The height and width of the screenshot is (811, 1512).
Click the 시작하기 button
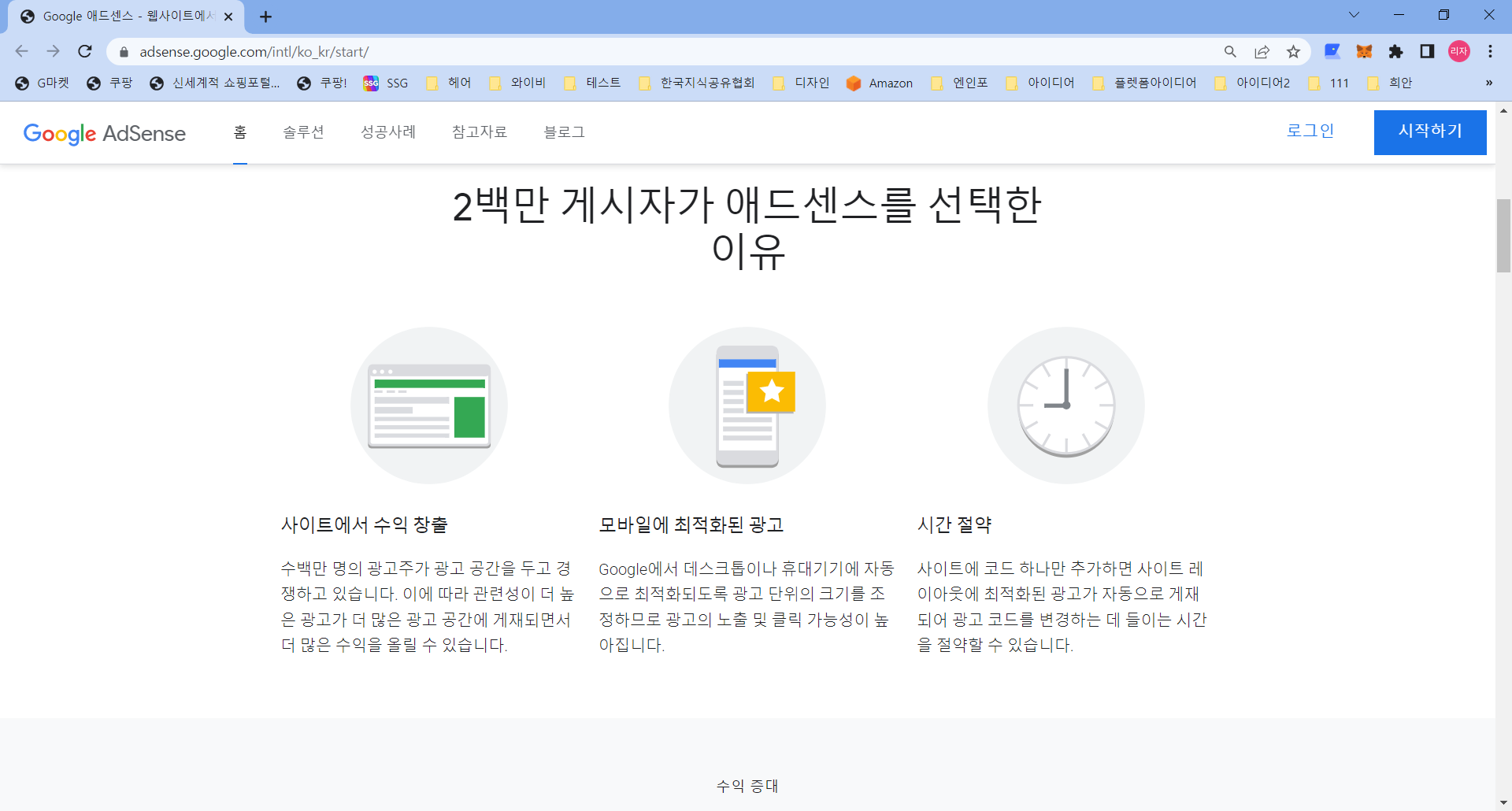coord(1430,132)
